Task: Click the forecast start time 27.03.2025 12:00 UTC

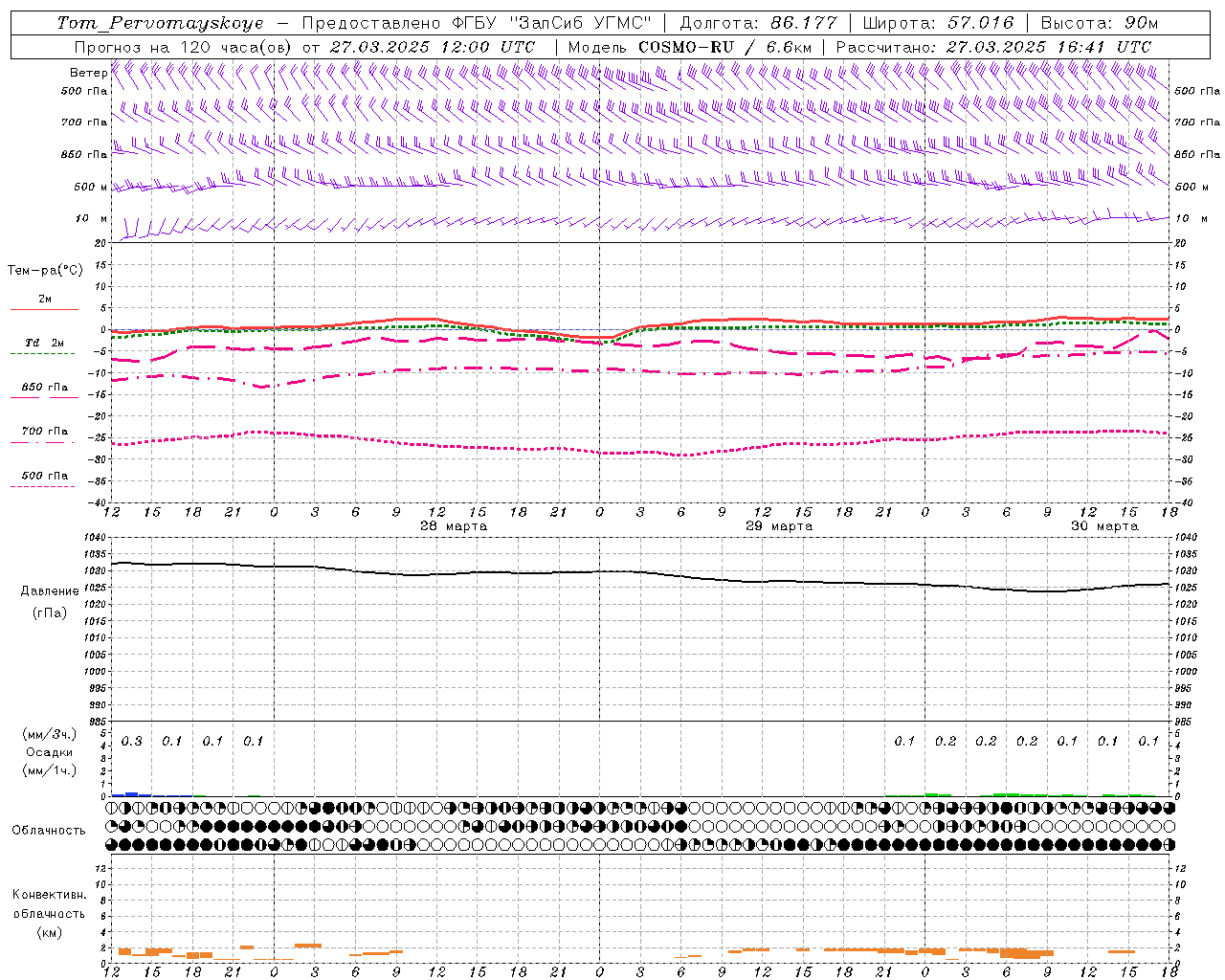Action: 433,47
